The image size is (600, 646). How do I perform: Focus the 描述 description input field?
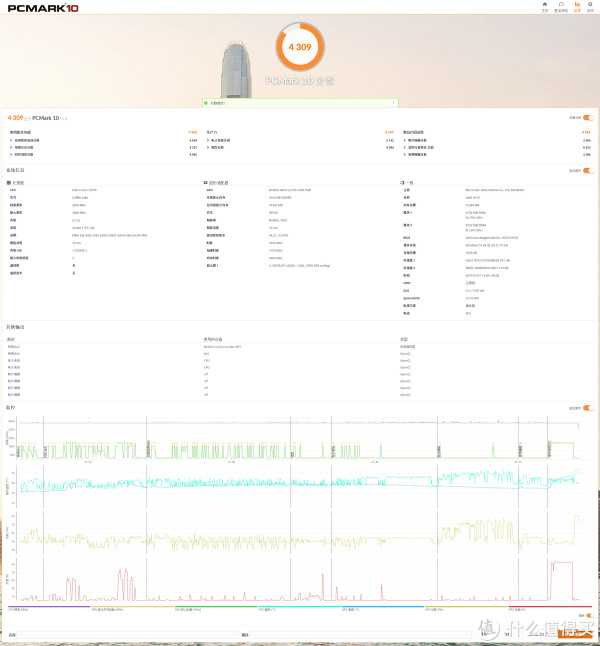[361, 635]
